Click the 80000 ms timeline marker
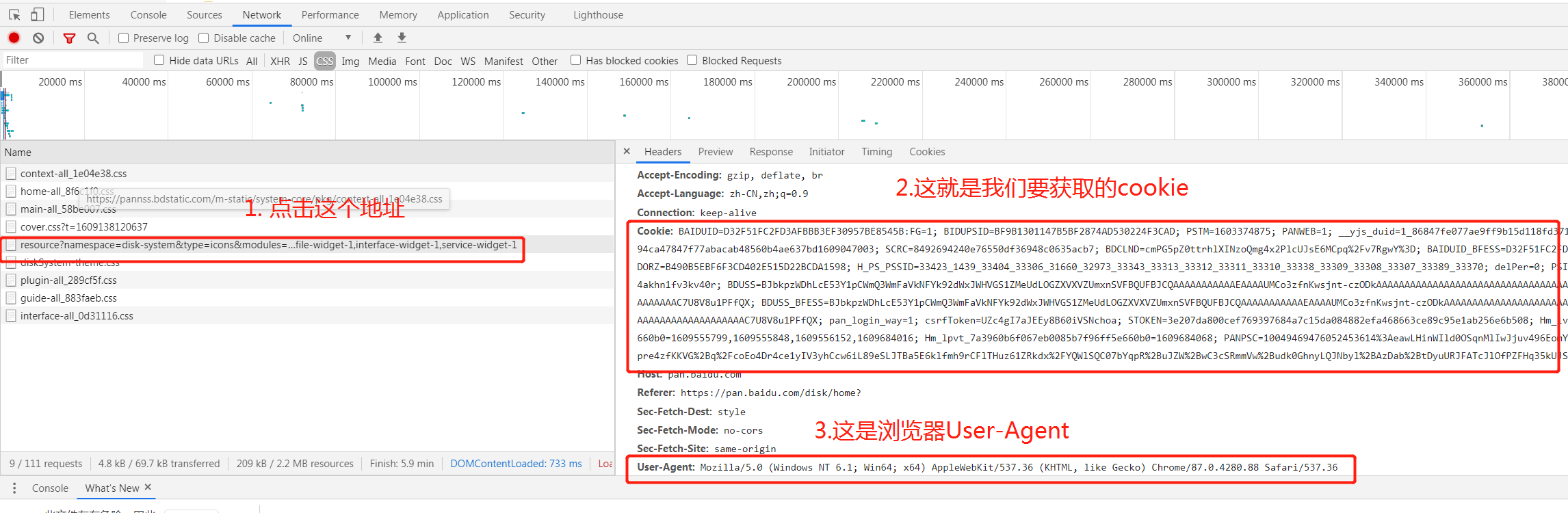Viewport: 1568px width, 513px height. coord(311,81)
